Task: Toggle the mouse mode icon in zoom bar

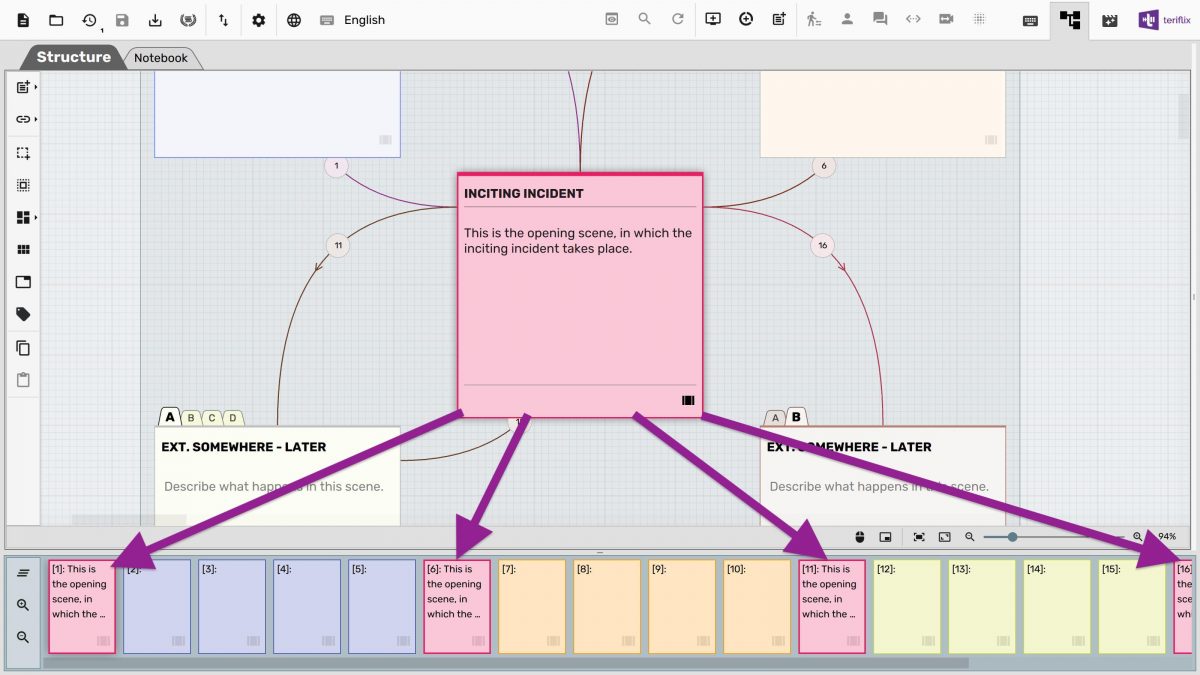Action: [x=858, y=537]
